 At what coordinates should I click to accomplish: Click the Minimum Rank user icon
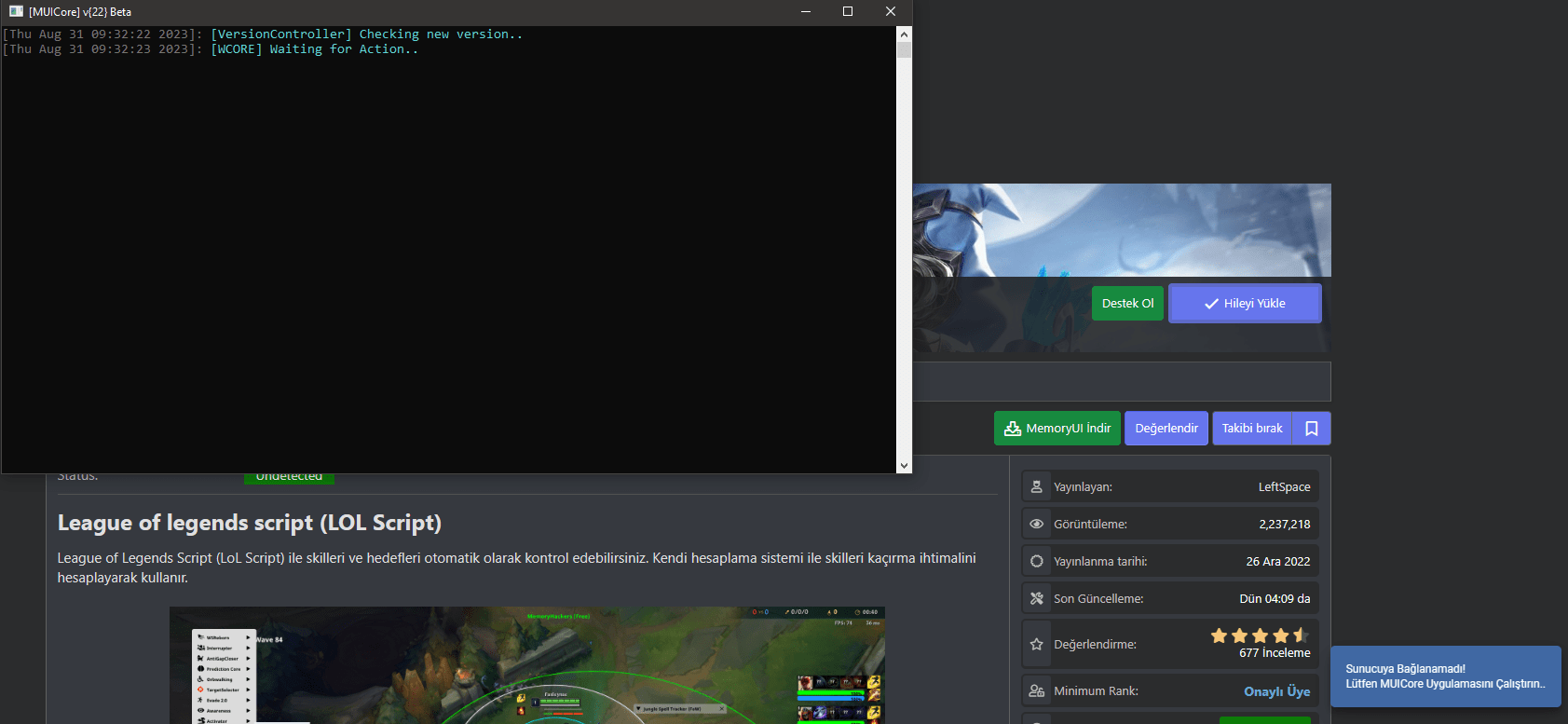point(1036,690)
